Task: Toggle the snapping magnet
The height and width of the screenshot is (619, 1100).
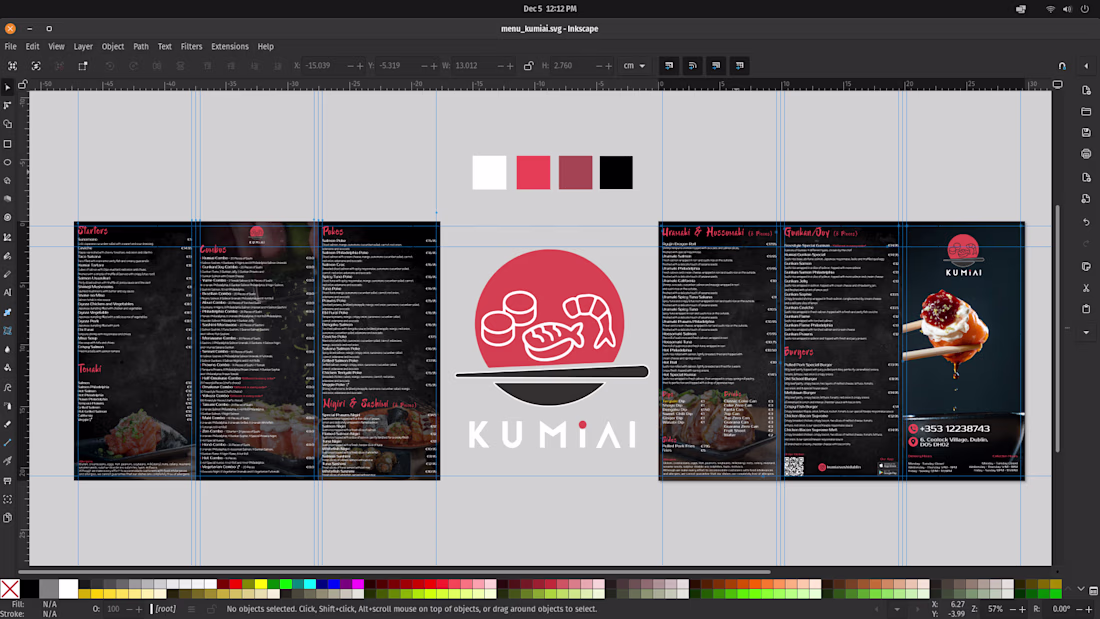Action: [x=1062, y=65]
